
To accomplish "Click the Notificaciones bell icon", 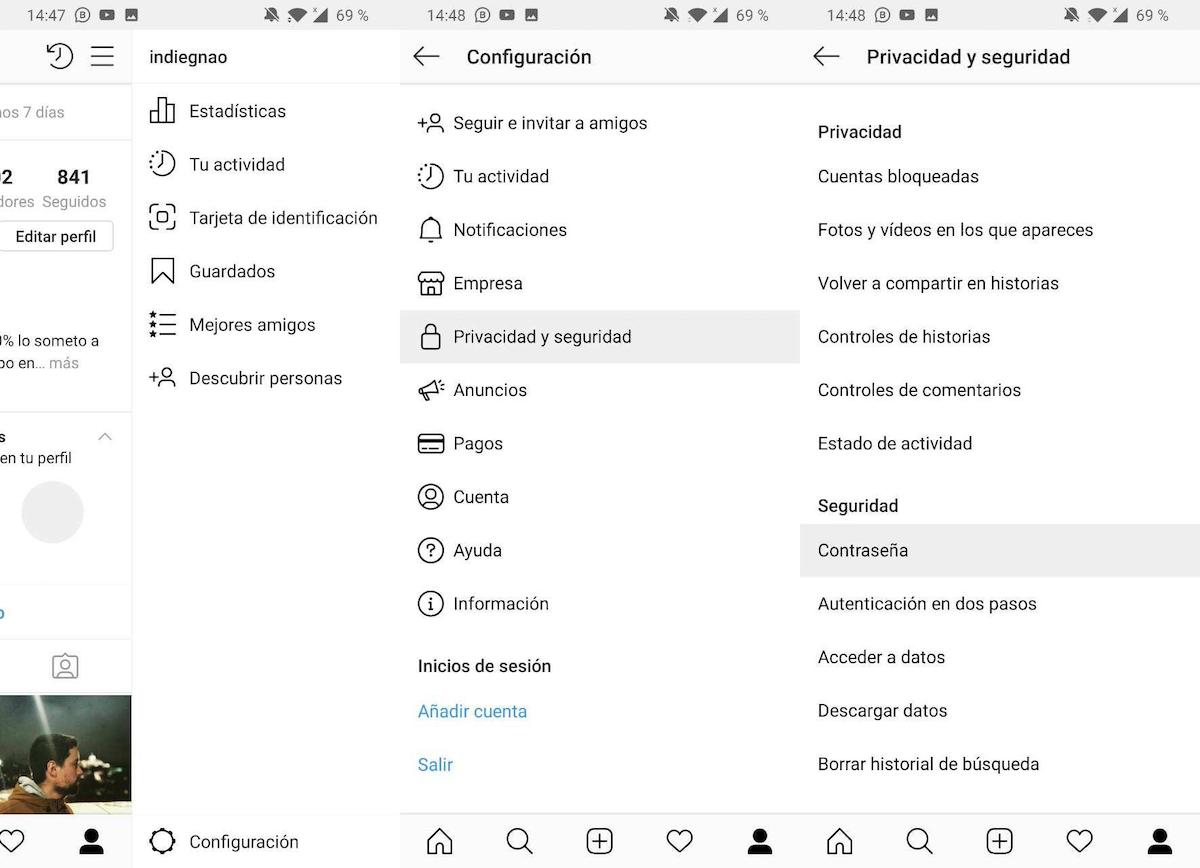I will click(430, 230).
